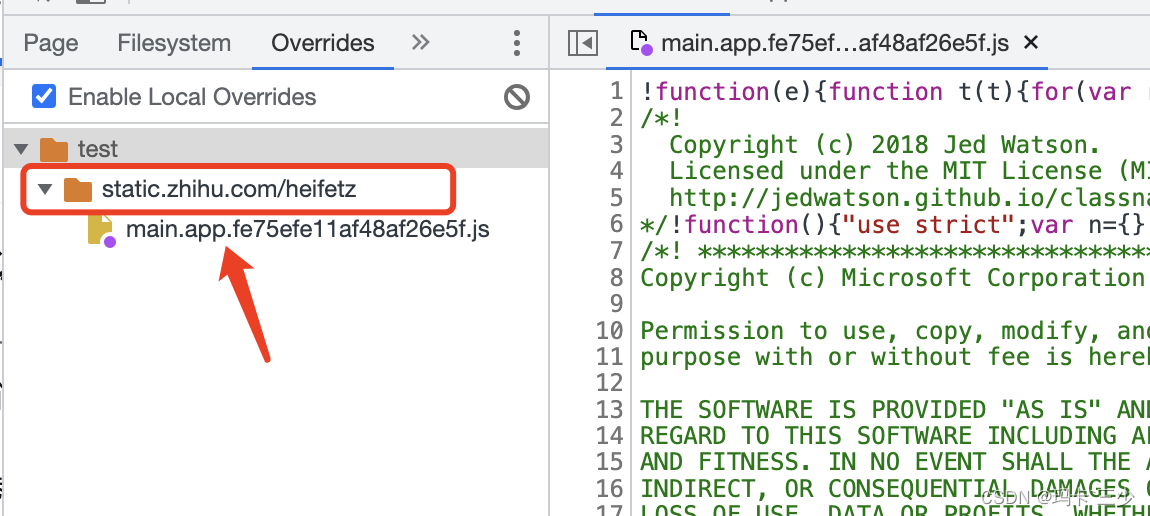Collapse the test folder arrow
Screen dimensions: 1150x516
(x=22, y=150)
